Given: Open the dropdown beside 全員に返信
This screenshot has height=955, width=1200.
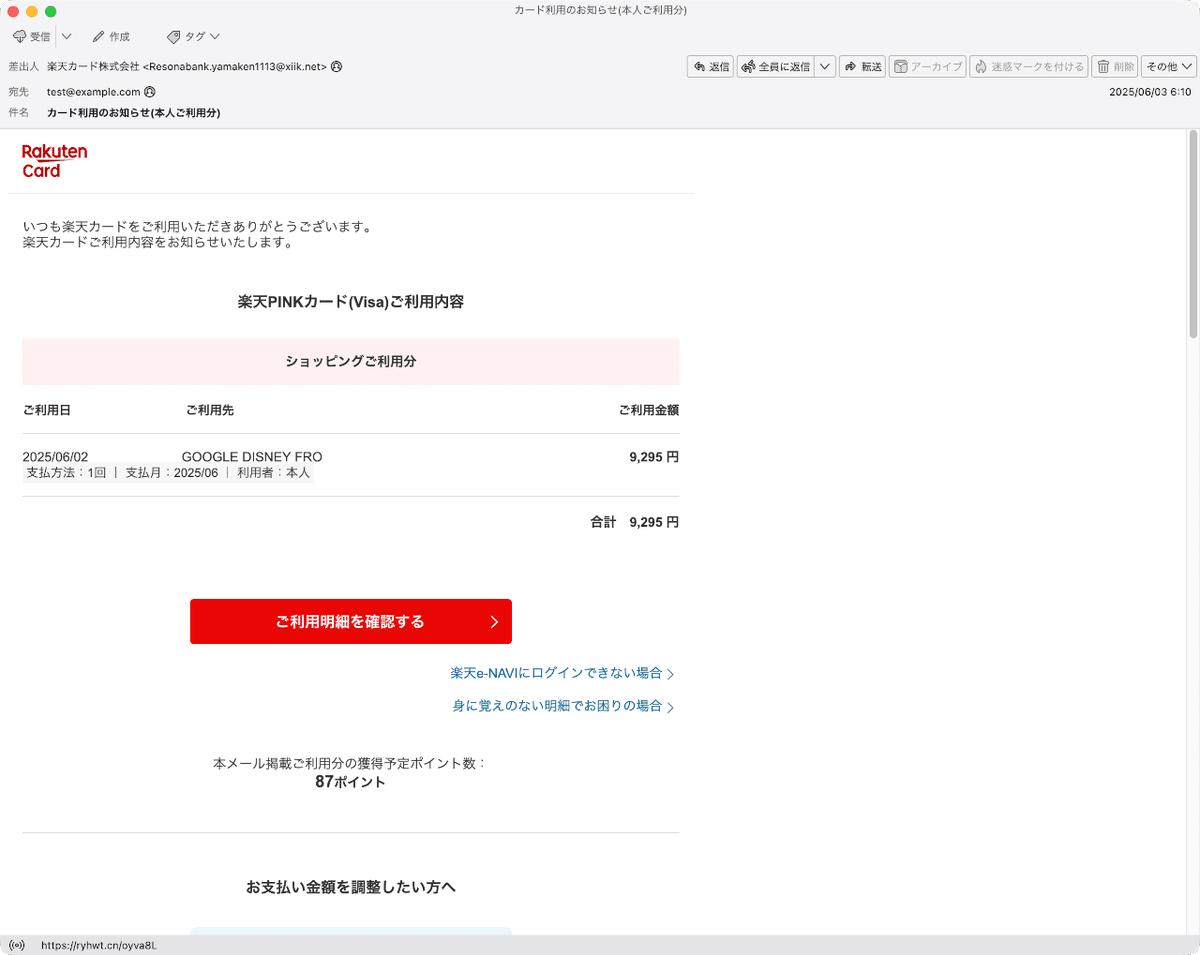Looking at the screenshot, I should 825,66.
